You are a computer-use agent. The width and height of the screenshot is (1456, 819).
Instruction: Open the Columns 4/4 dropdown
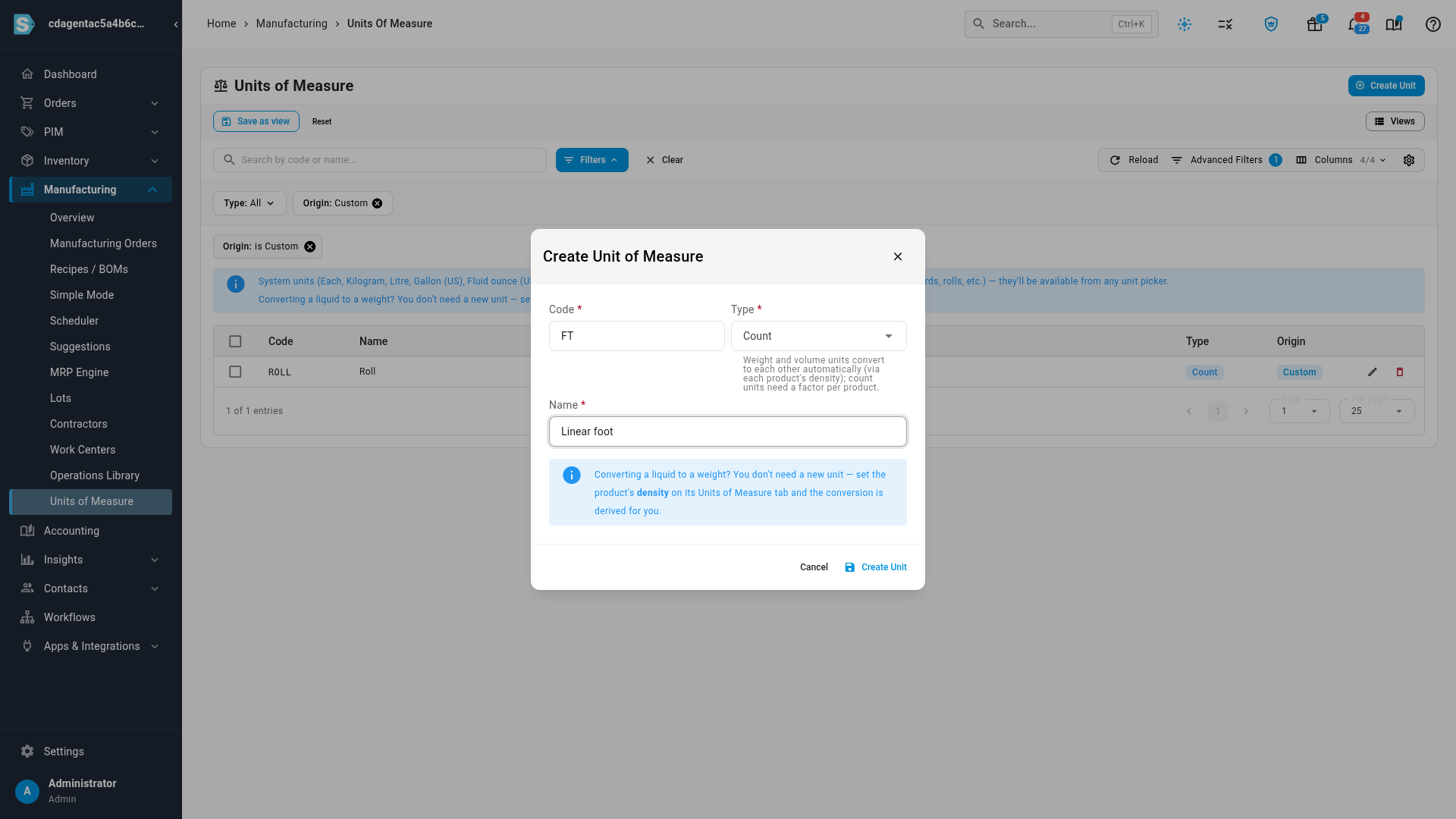tap(1341, 160)
